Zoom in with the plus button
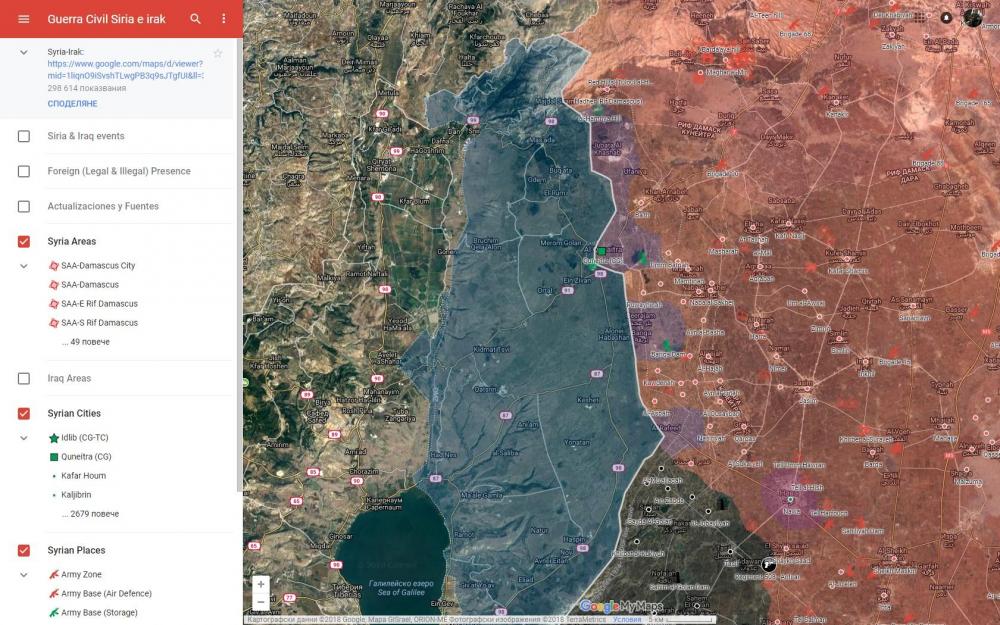This screenshot has width=1000, height=625. pos(261,584)
